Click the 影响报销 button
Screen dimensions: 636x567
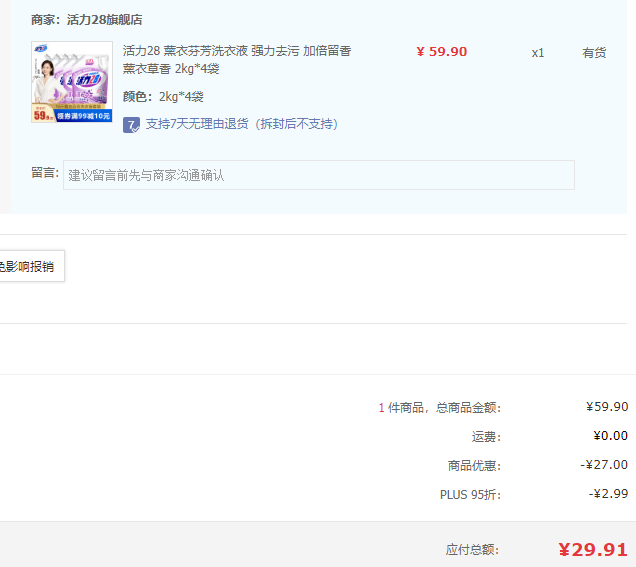[30, 266]
